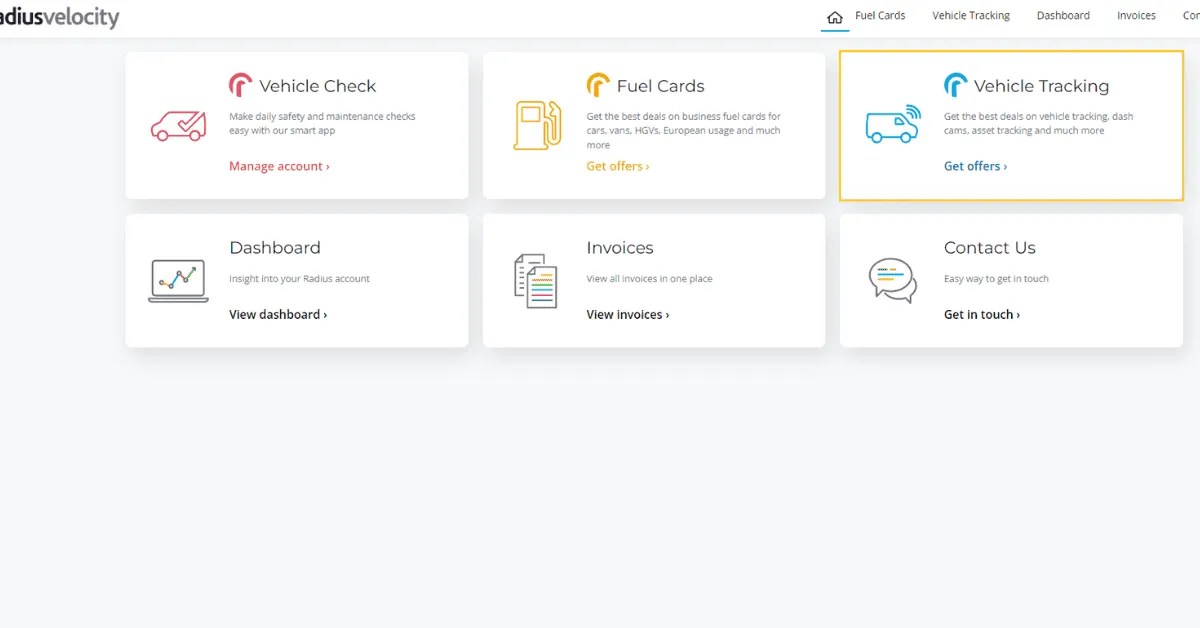Click the radiusvelocity logo in header
Image resolution: width=1200 pixels, height=628 pixels.
point(58,17)
